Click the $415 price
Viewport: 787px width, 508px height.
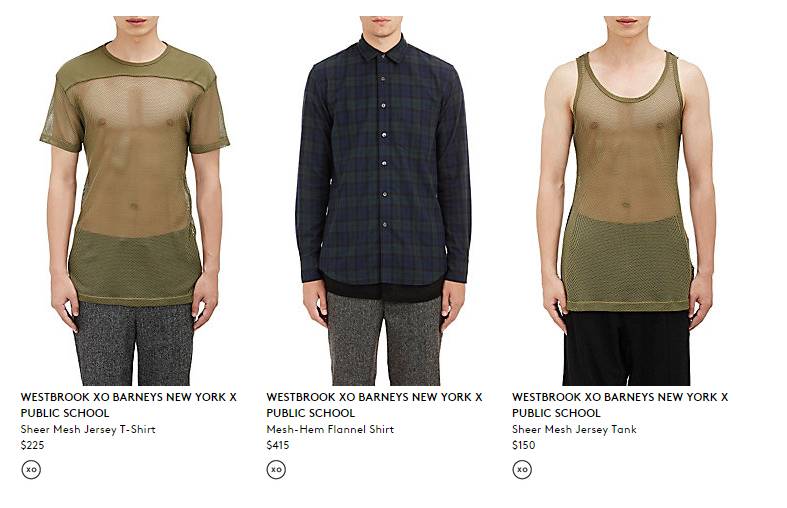[278, 445]
